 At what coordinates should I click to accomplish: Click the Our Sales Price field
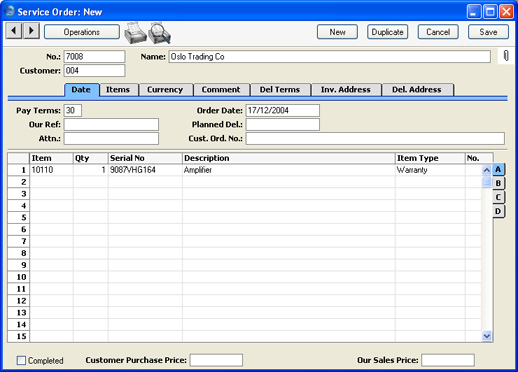click(448, 360)
